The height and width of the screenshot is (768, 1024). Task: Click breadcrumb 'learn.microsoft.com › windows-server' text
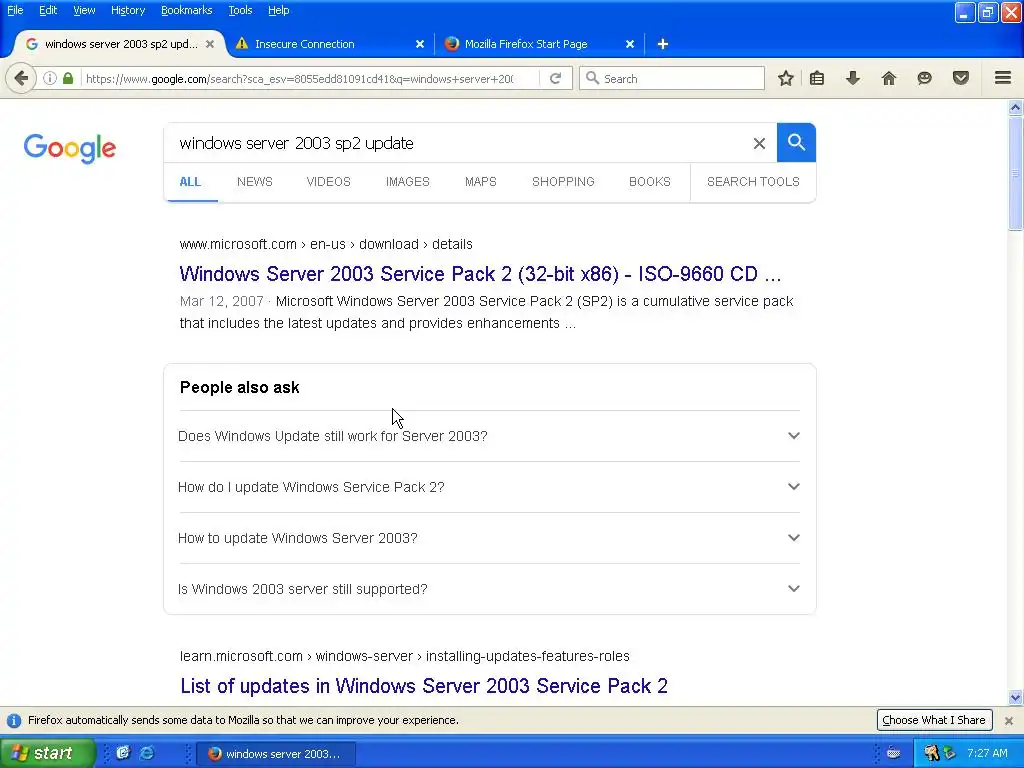(x=296, y=656)
